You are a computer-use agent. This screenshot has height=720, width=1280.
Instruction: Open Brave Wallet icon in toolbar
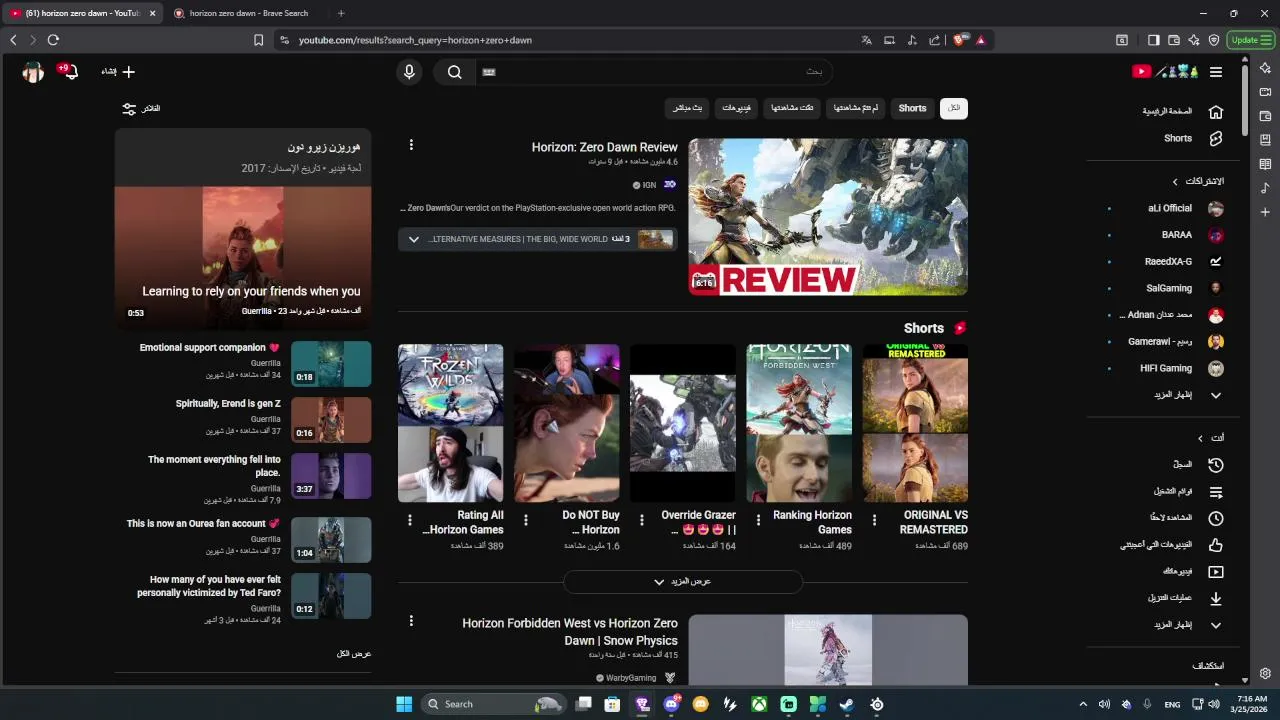click(1174, 40)
